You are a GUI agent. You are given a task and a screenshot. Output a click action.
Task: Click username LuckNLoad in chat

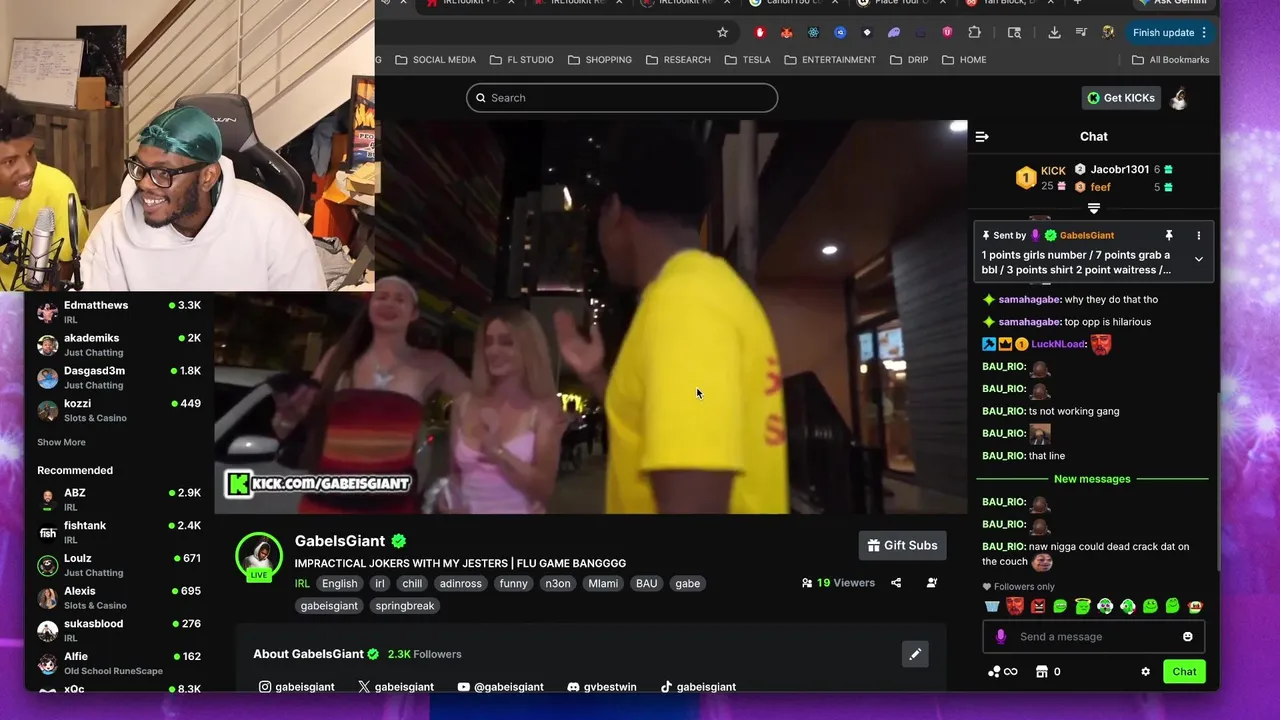coord(1058,344)
